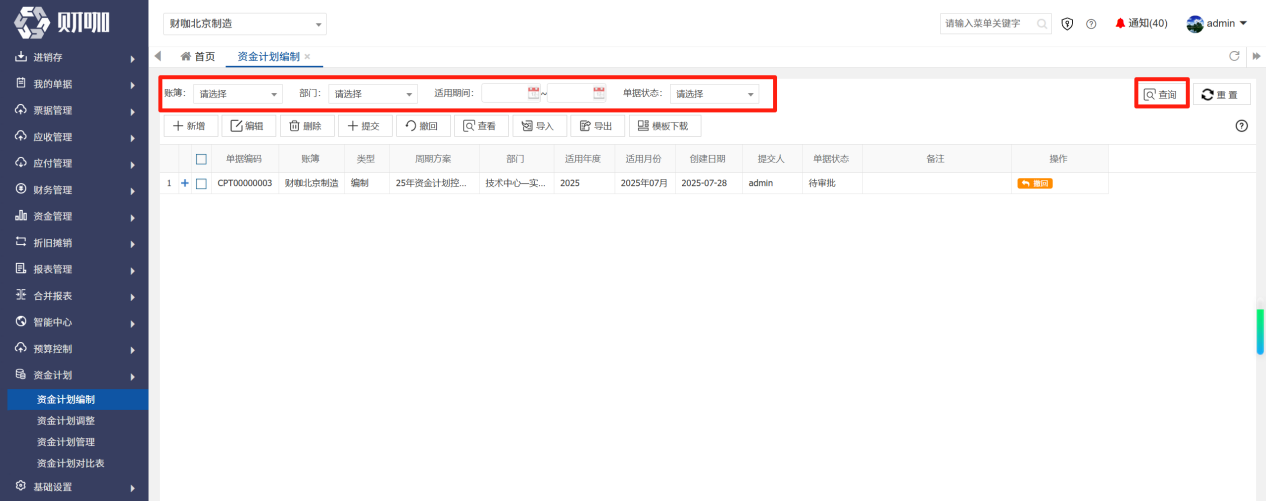Viewport: 1266px width, 501px height.
Task: Click the shield icon in top bar
Action: [1068, 24]
